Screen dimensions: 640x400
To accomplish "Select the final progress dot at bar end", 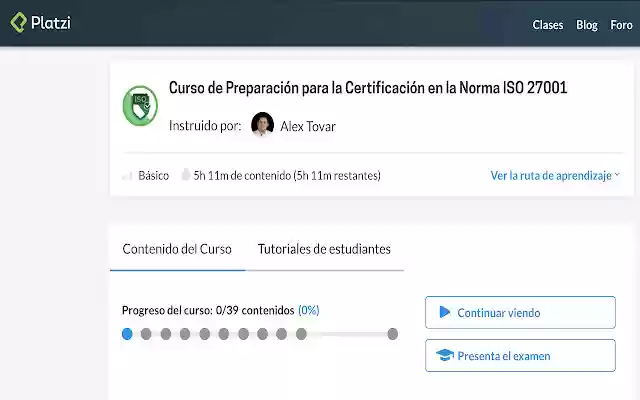I will (393, 334).
